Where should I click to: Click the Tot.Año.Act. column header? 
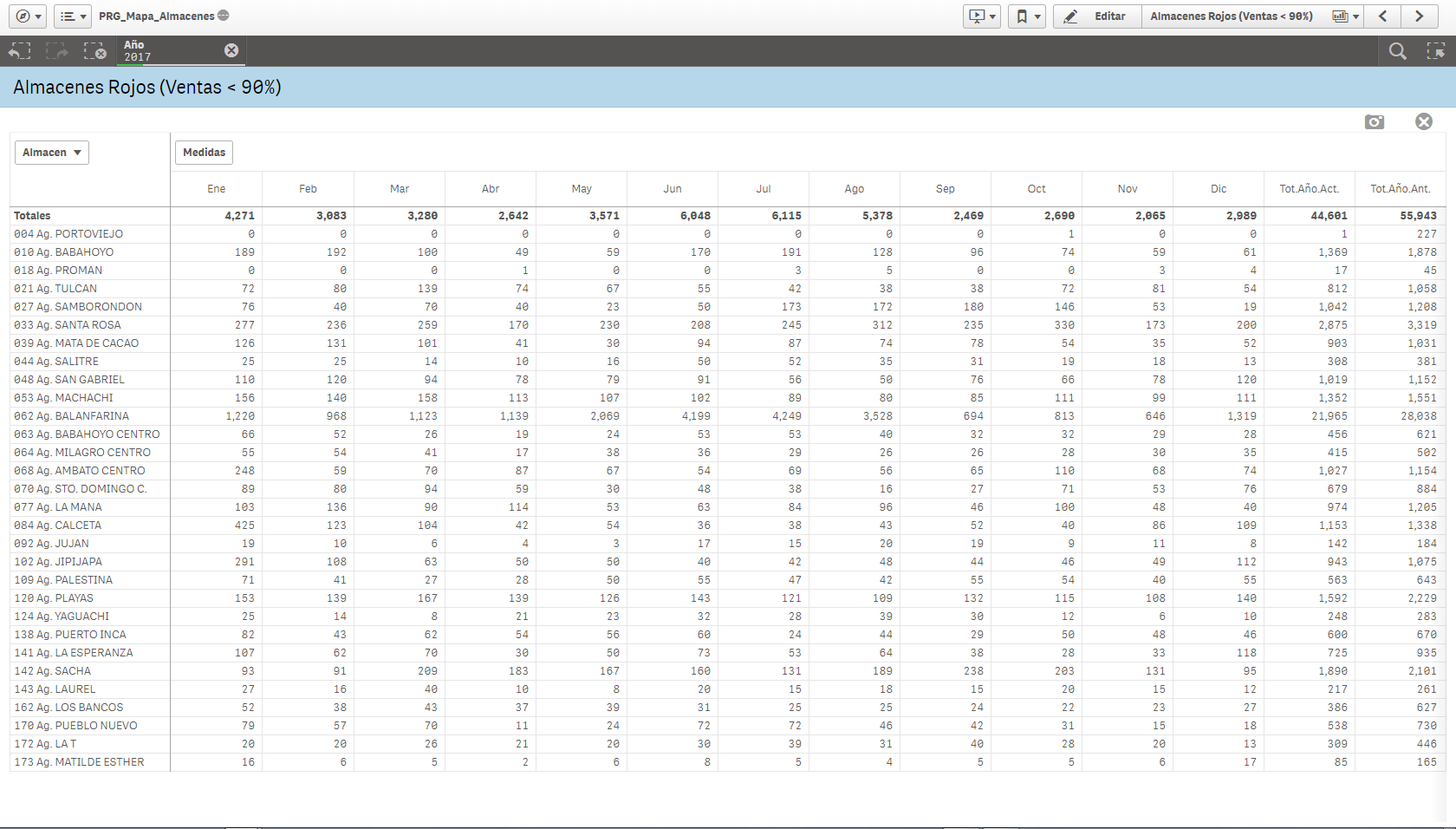pyautogui.click(x=1310, y=189)
